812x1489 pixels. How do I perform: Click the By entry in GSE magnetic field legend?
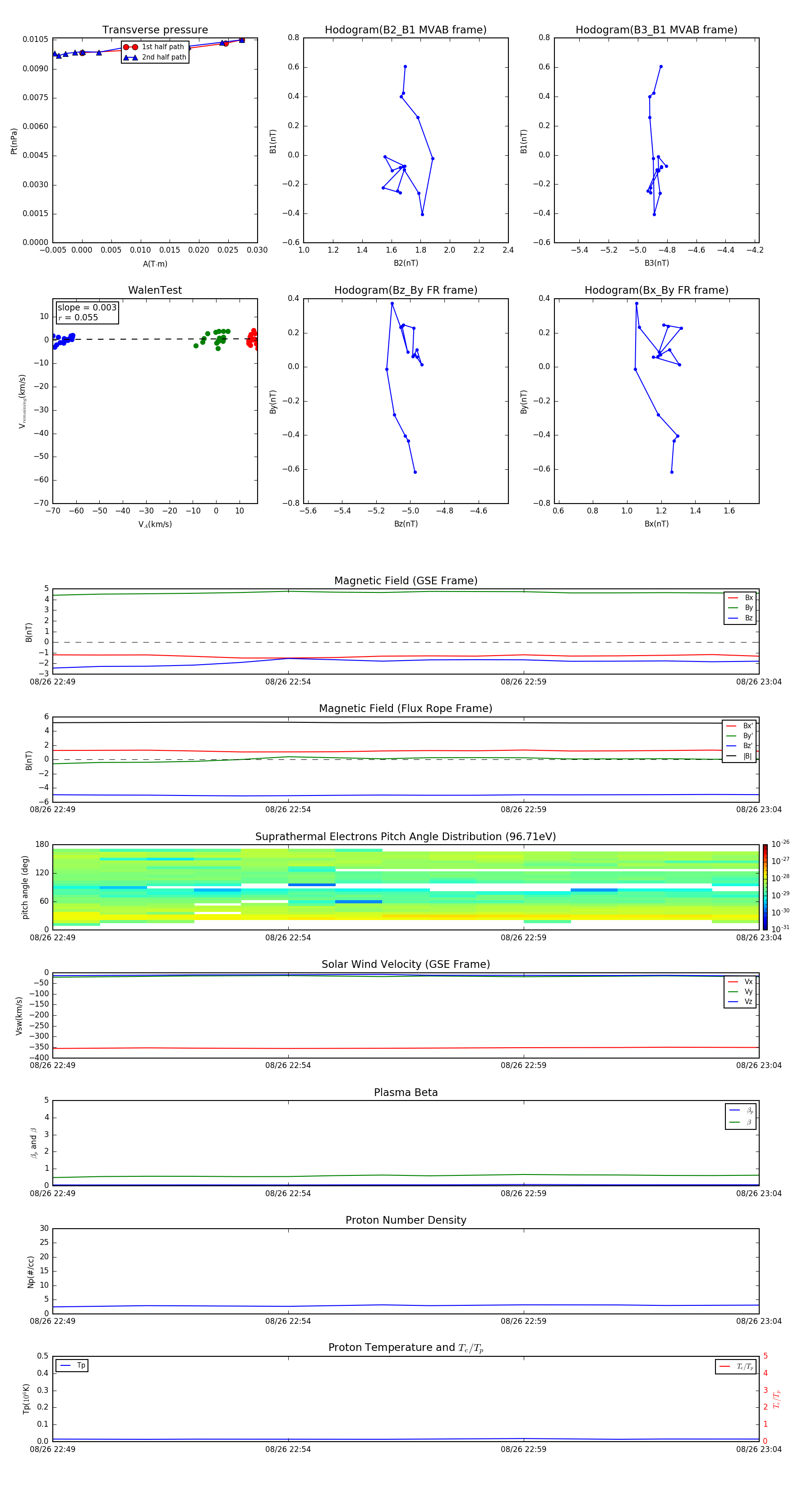coord(740,607)
